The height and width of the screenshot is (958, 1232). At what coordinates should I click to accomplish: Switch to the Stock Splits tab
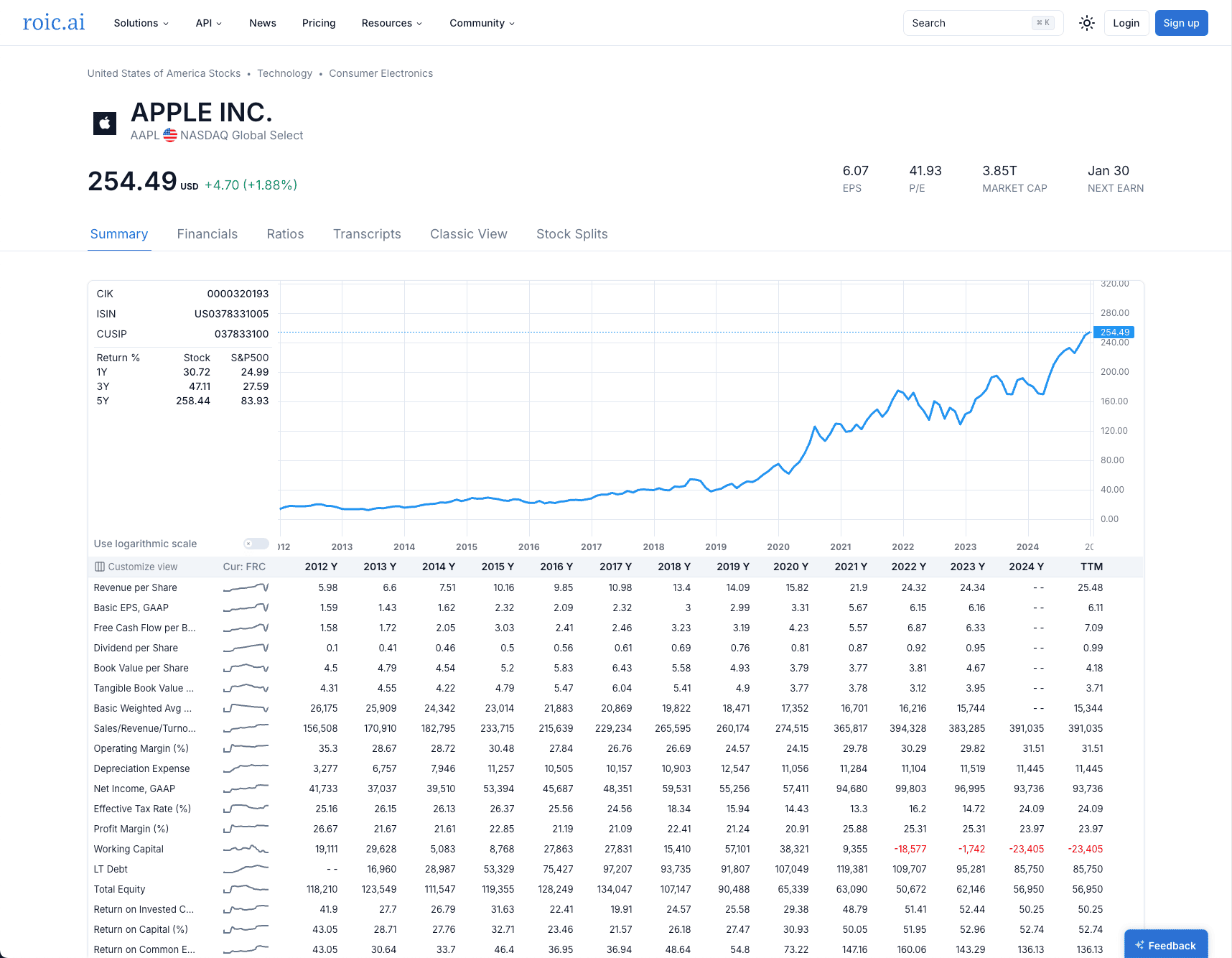click(x=572, y=234)
